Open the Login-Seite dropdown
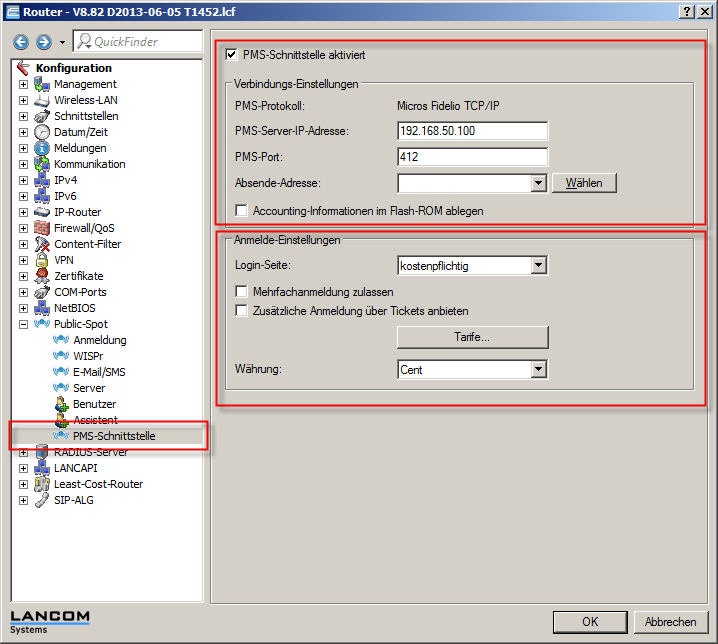The image size is (718, 644). coord(539,266)
